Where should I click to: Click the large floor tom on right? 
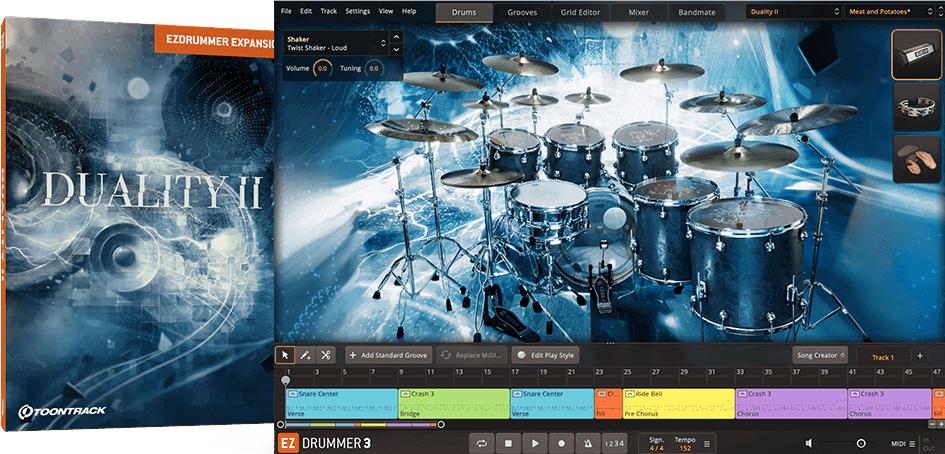coord(747,264)
